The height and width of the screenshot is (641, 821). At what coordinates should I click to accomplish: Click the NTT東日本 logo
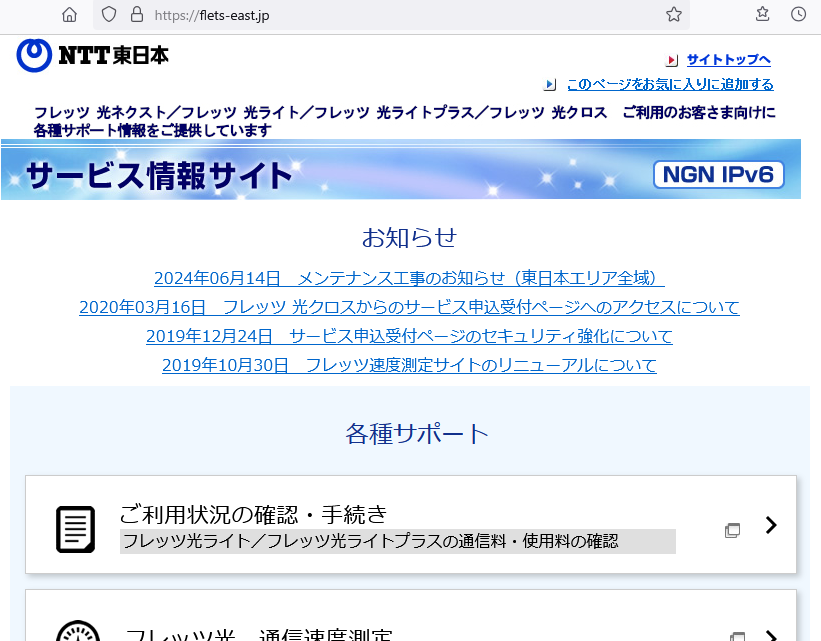pyautogui.click(x=93, y=55)
